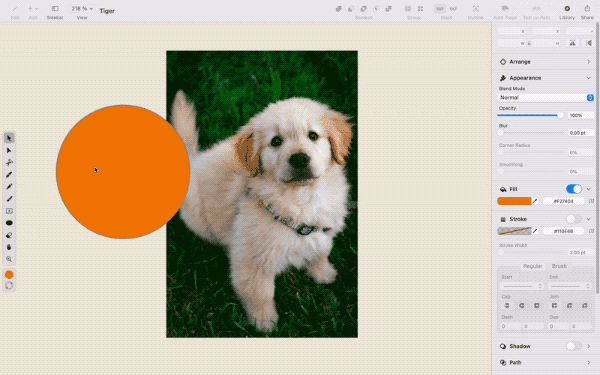Toggle the Sidebar from toolbar
Screen dimensions: 600x375
(x=55, y=8)
